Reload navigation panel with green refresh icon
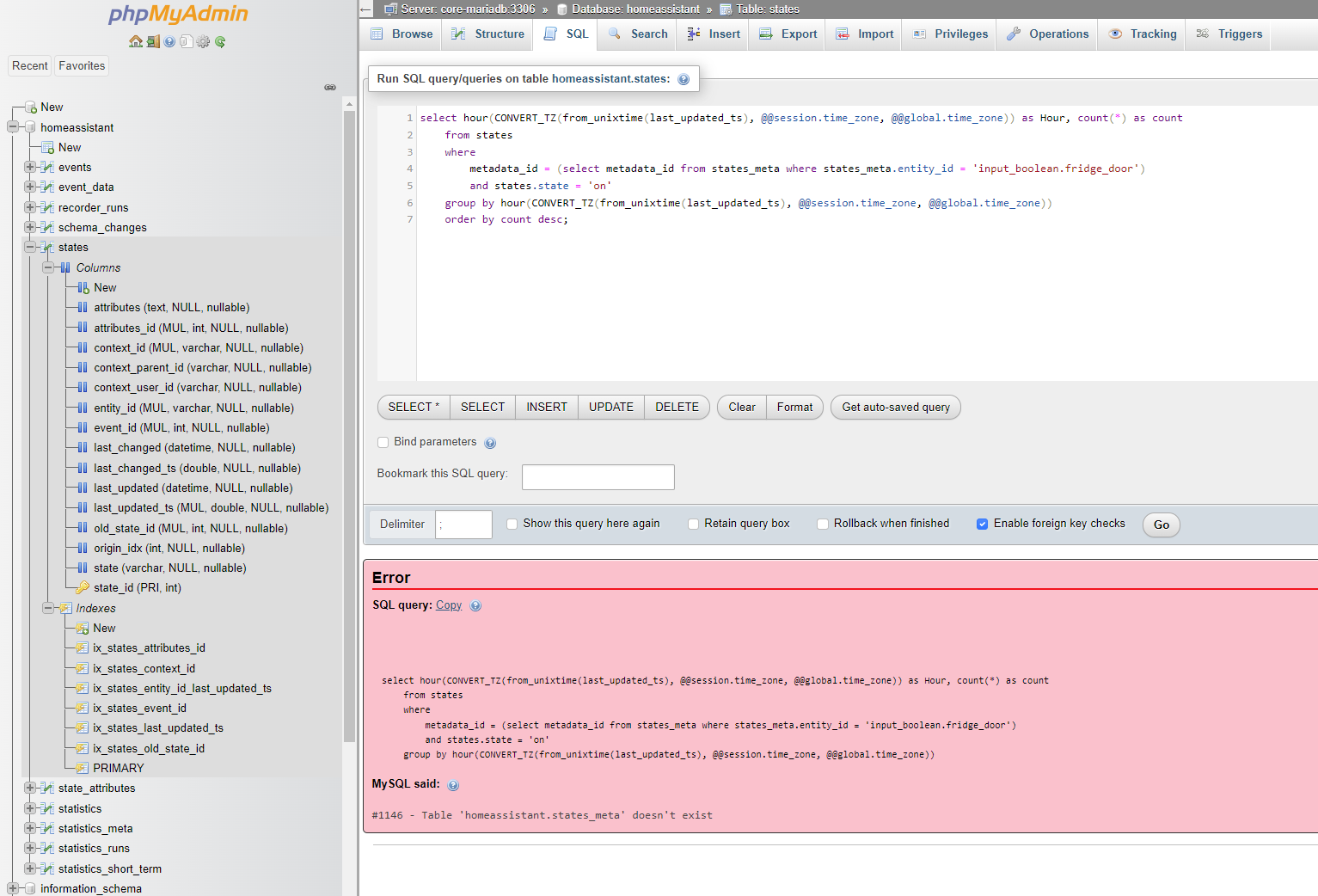This screenshot has width=1318, height=896. coord(220,41)
